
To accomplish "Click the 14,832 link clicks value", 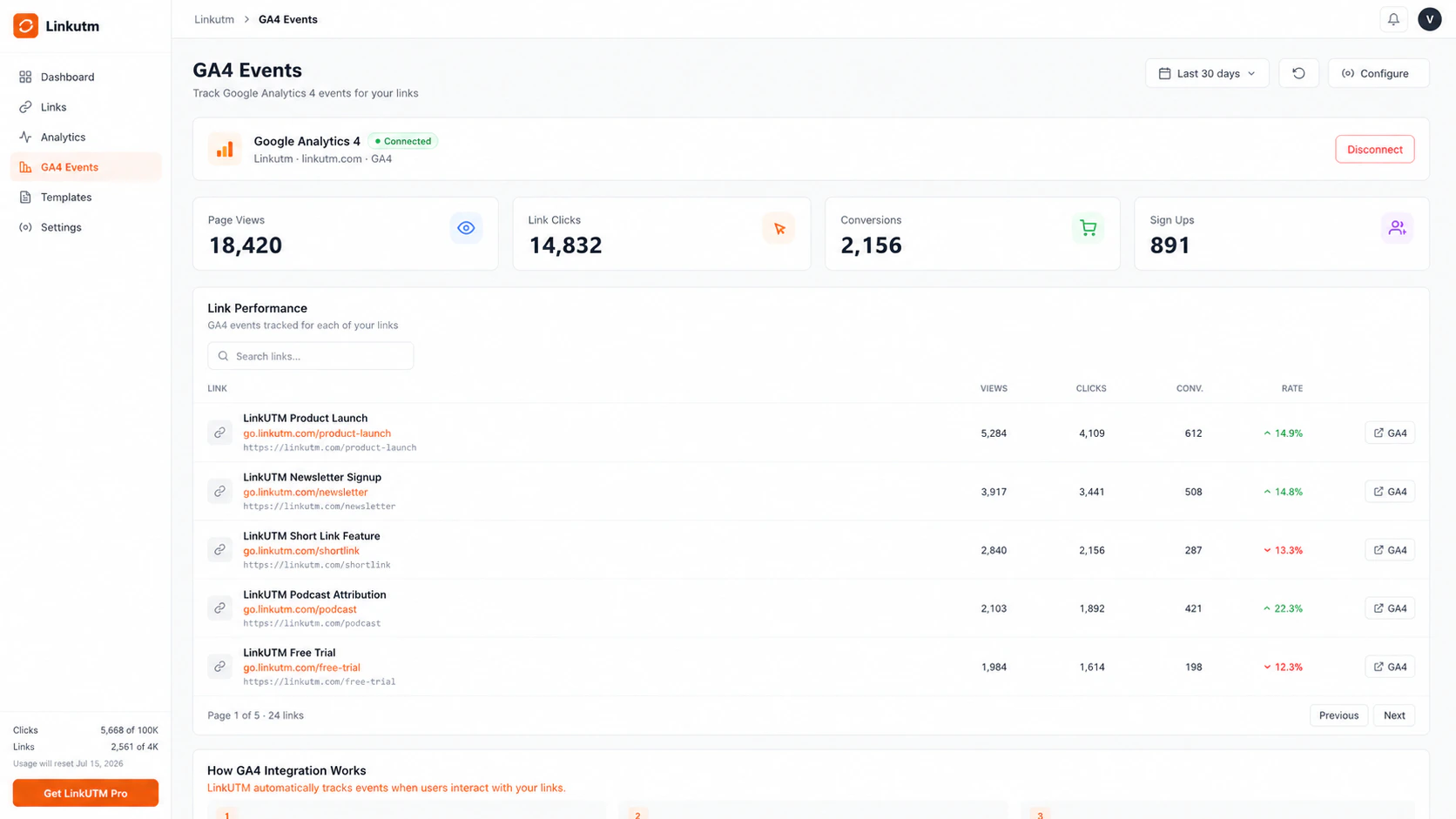I will pos(565,245).
